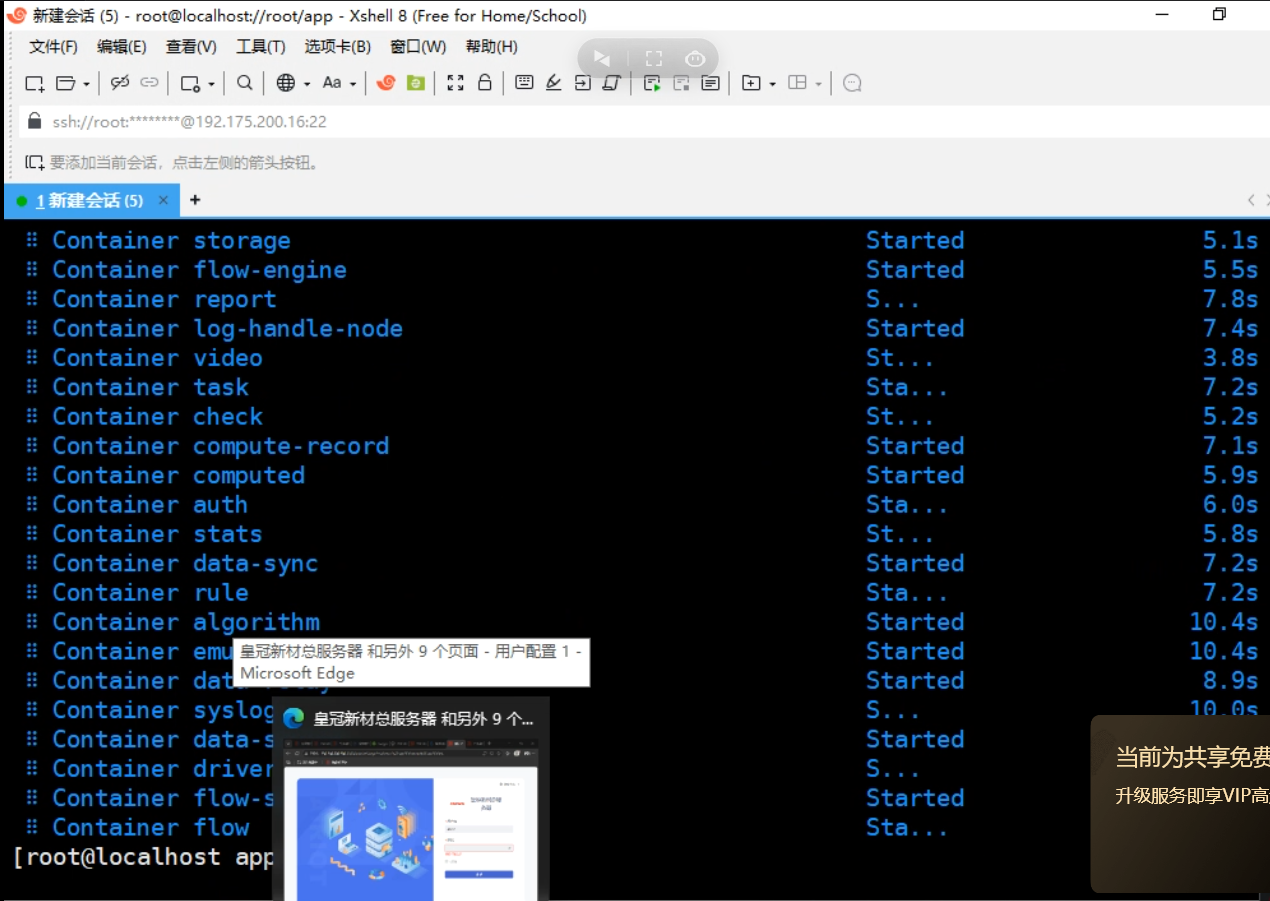
Task: Click the floating overlay play-arrow icon
Action: 601,59
